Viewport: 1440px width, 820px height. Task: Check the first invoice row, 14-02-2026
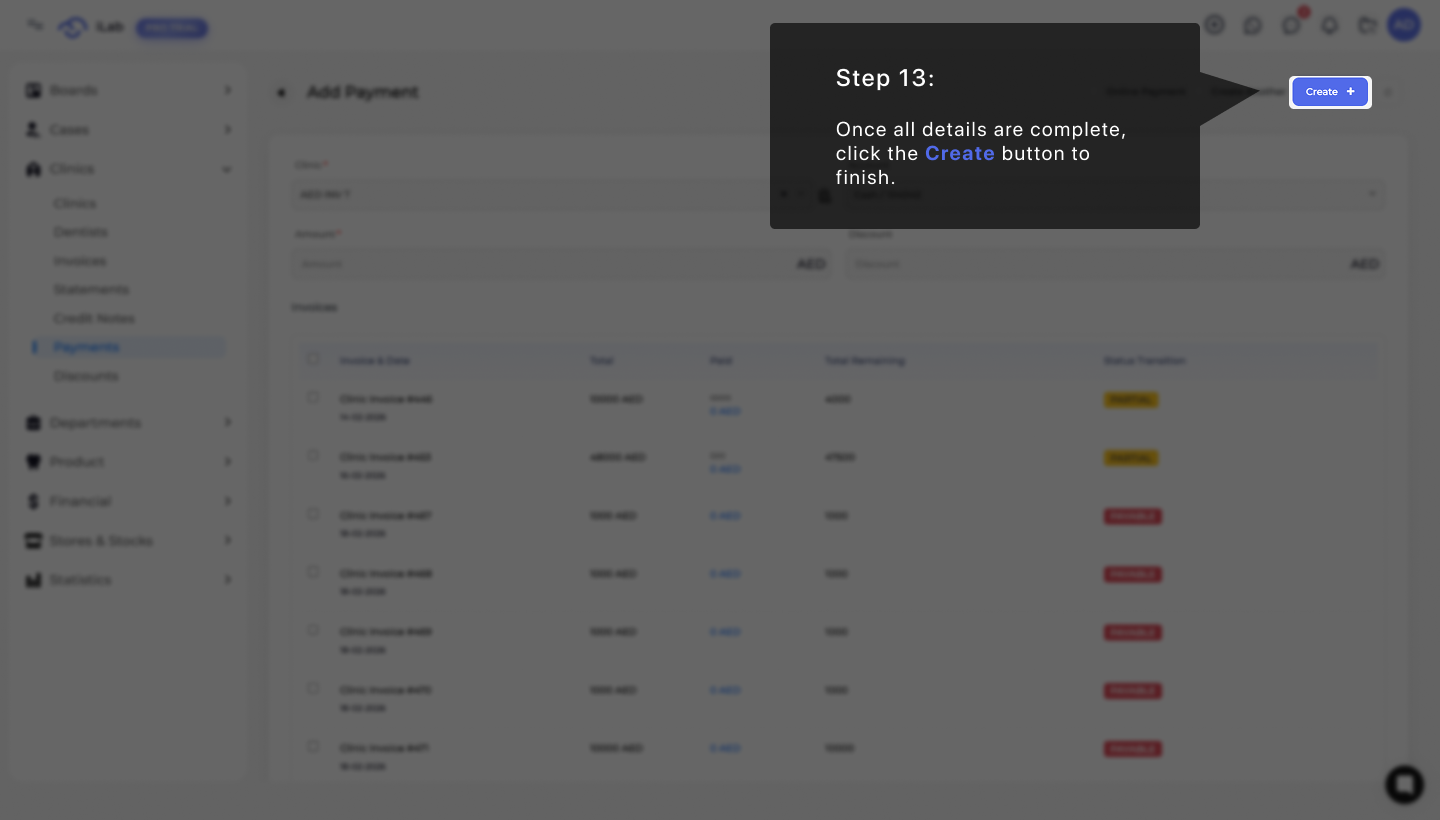pyautogui.click(x=313, y=398)
